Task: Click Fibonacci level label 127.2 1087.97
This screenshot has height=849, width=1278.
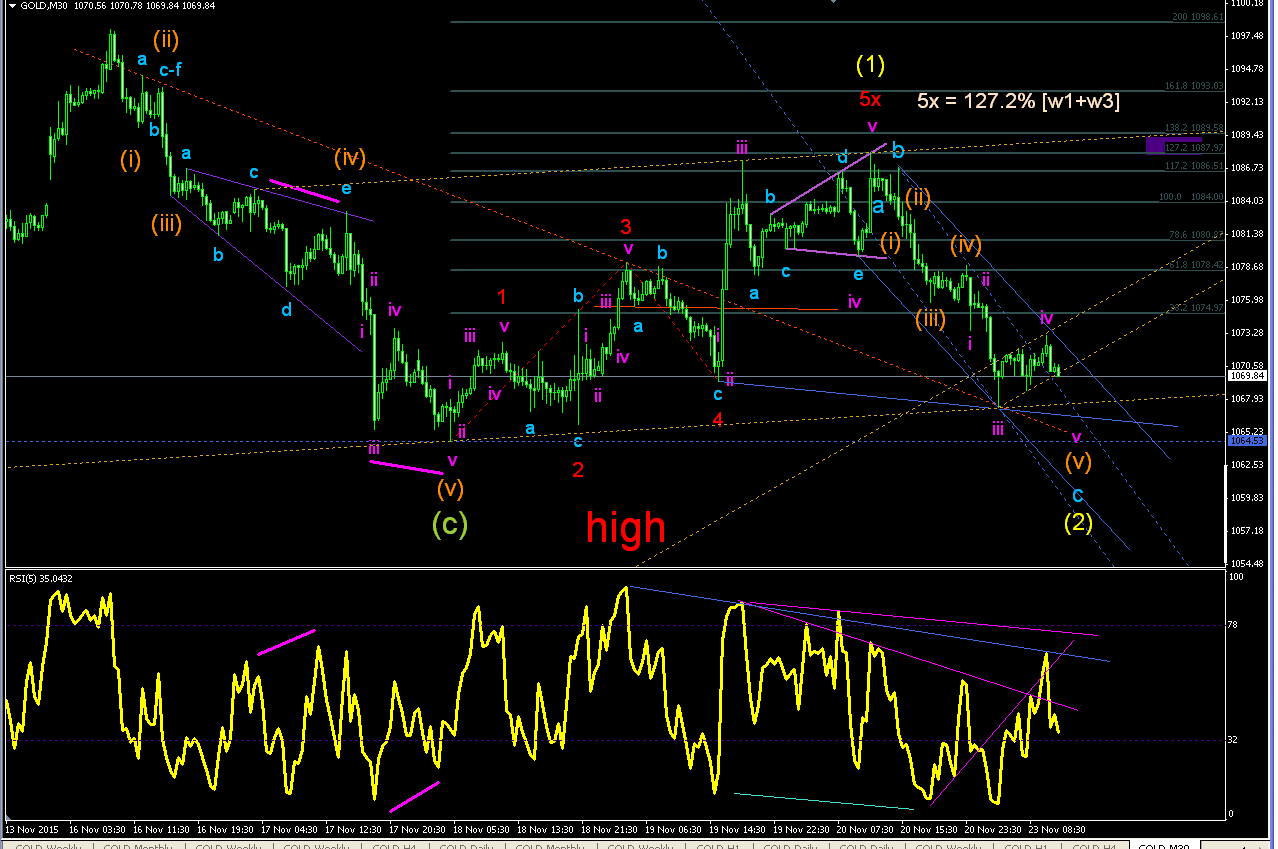Action: tap(1194, 147)
